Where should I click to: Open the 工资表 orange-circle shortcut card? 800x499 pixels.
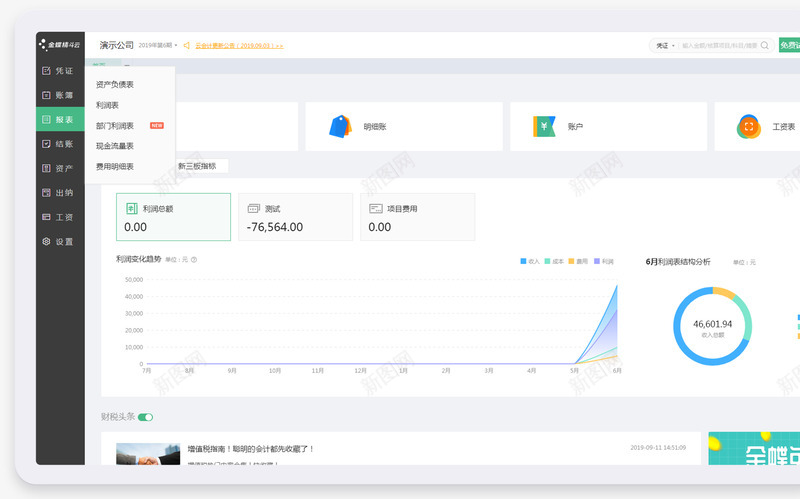coord(757,126)
